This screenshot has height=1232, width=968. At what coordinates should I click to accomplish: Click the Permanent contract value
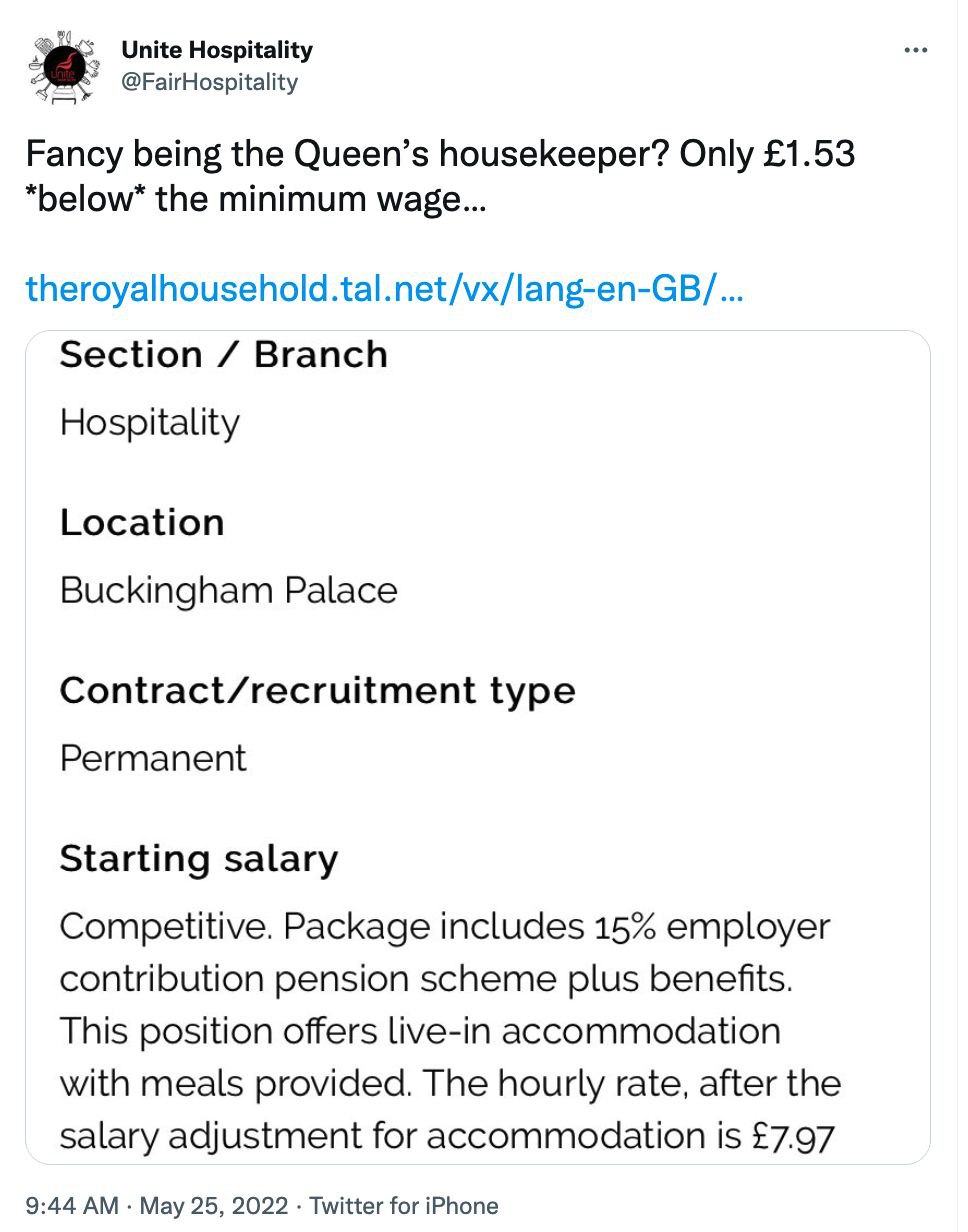pos(153,758)
